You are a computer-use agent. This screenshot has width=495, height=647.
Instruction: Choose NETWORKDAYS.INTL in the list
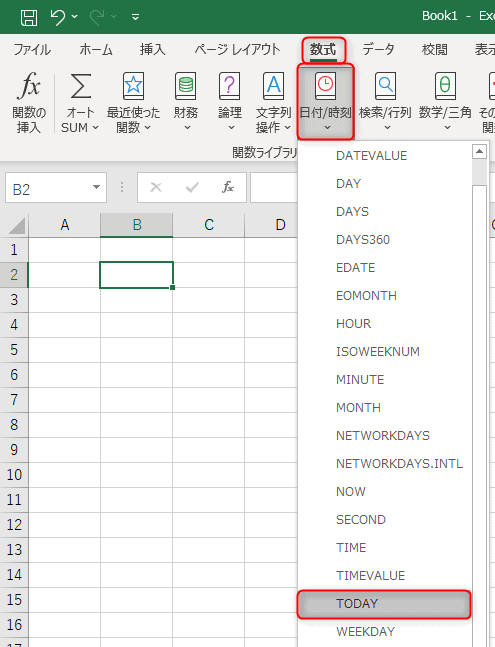click(399, 464)
